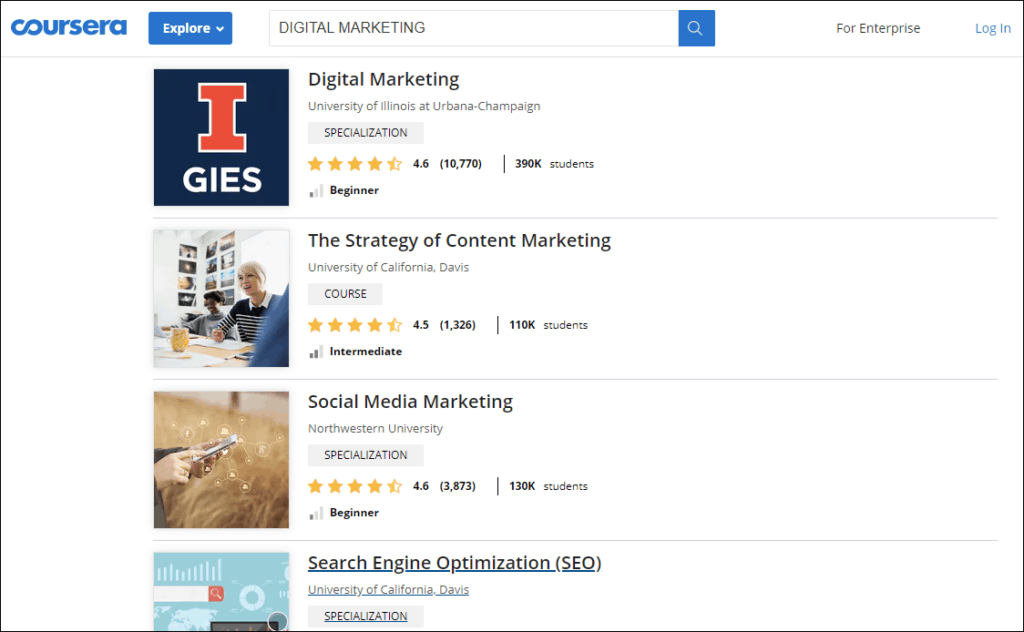This screenshot has width=1024, height=632.
Task: Click the Coursera logo
Action: (69, 27)
